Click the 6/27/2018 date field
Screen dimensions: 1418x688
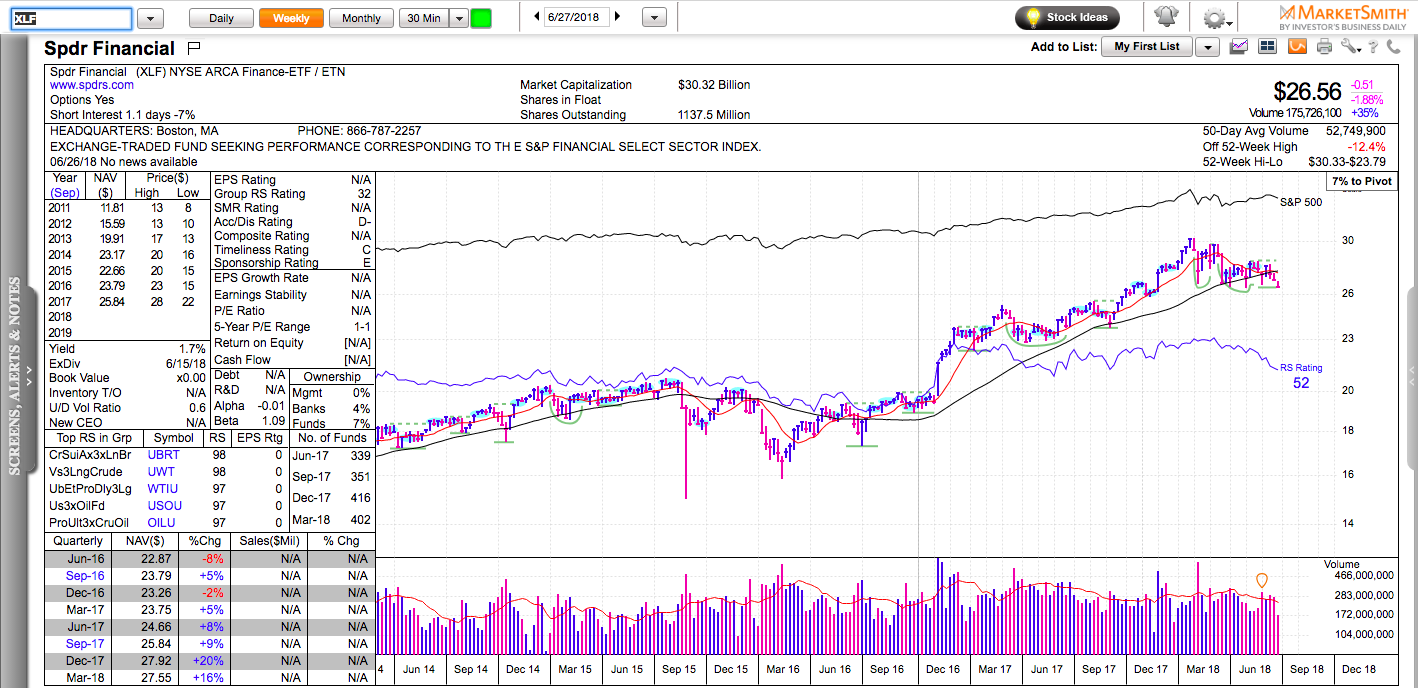[x=577, y=17]
